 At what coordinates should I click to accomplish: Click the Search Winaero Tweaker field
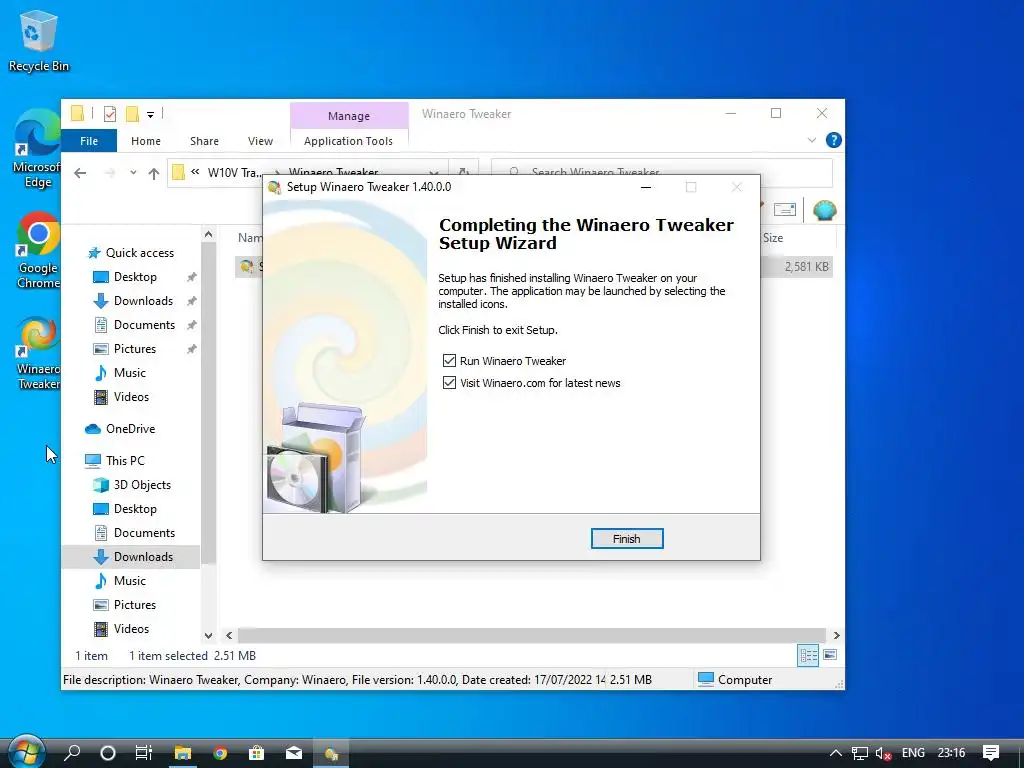click(662, 172)
